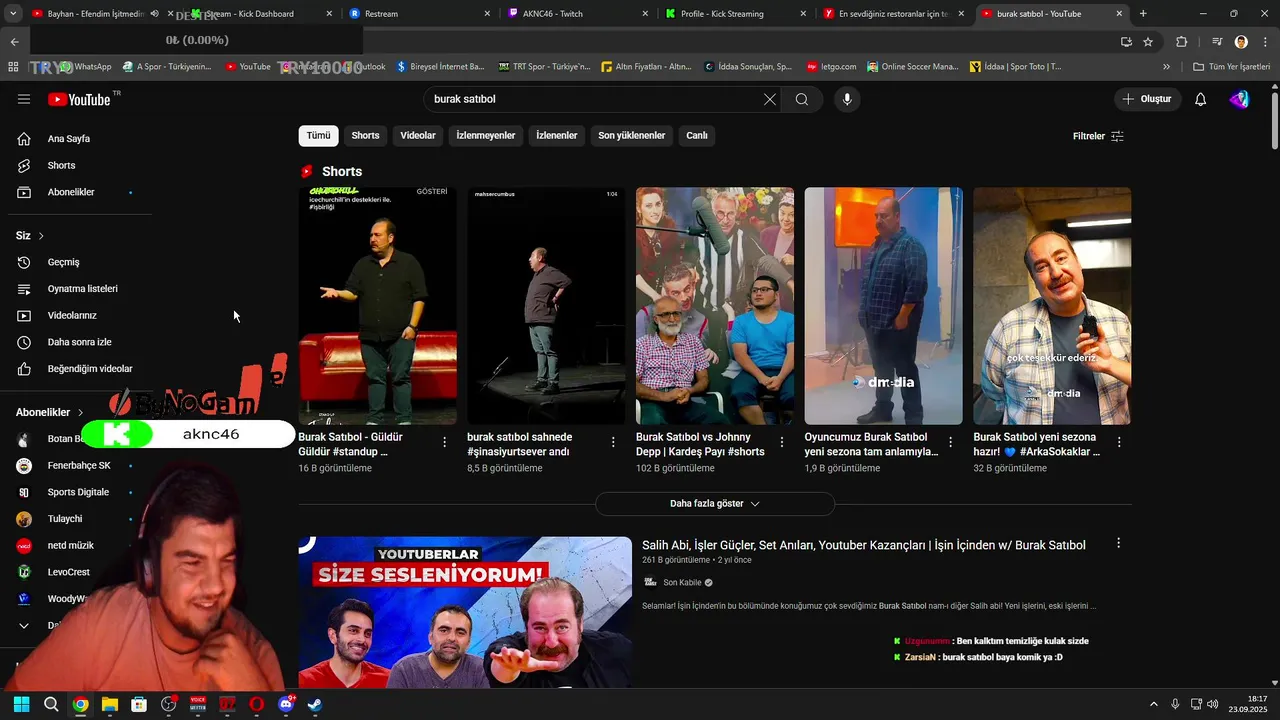Clear the search query with X
Viewport: 1280px width, 720px height.
point(769,99)
